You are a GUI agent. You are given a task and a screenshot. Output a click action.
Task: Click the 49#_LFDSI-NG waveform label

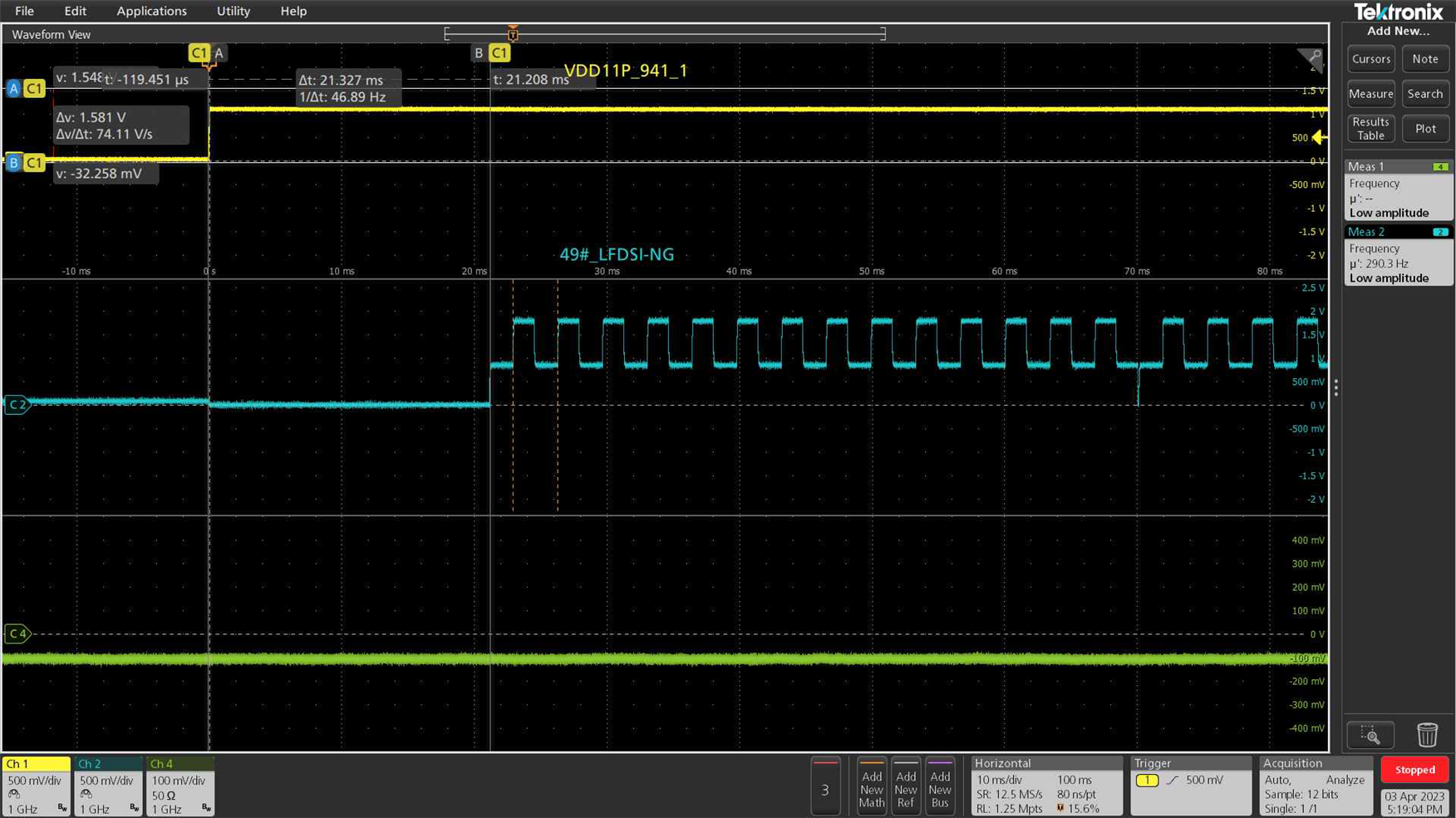(617, 254)
